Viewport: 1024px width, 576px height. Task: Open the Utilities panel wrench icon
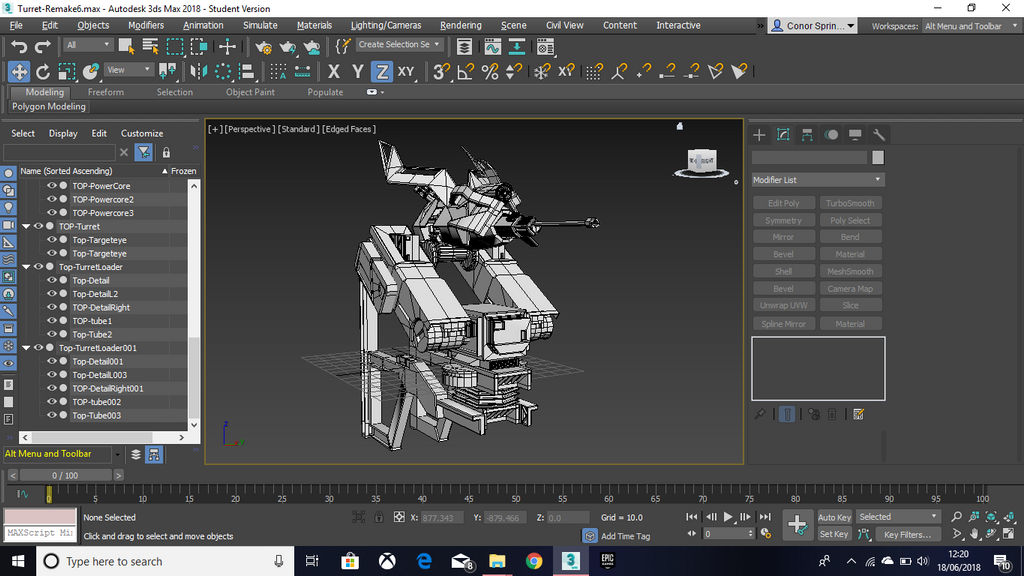tap(878, 134)
